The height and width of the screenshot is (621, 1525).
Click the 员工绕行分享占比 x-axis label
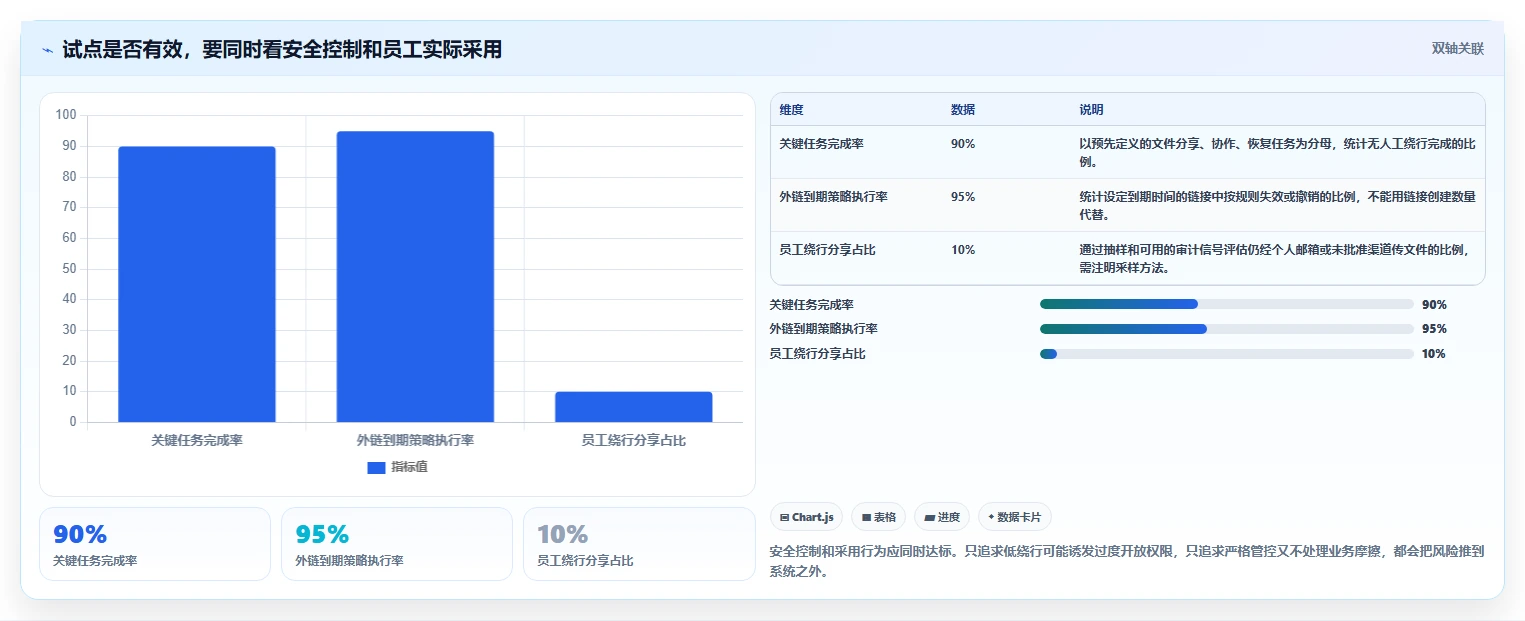coord(634,440)
